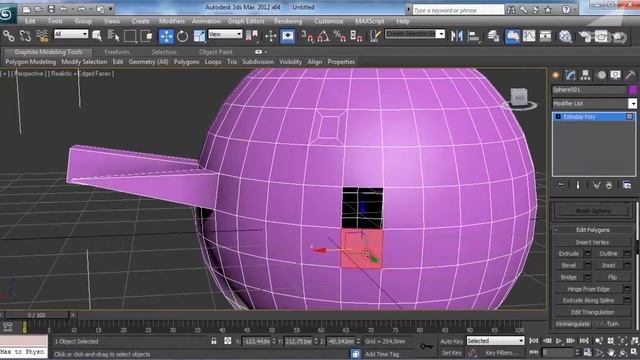The image size is (640, 360).
Task: Open the Polygon Modeling ribbon panel
Action: pos(31,62)
